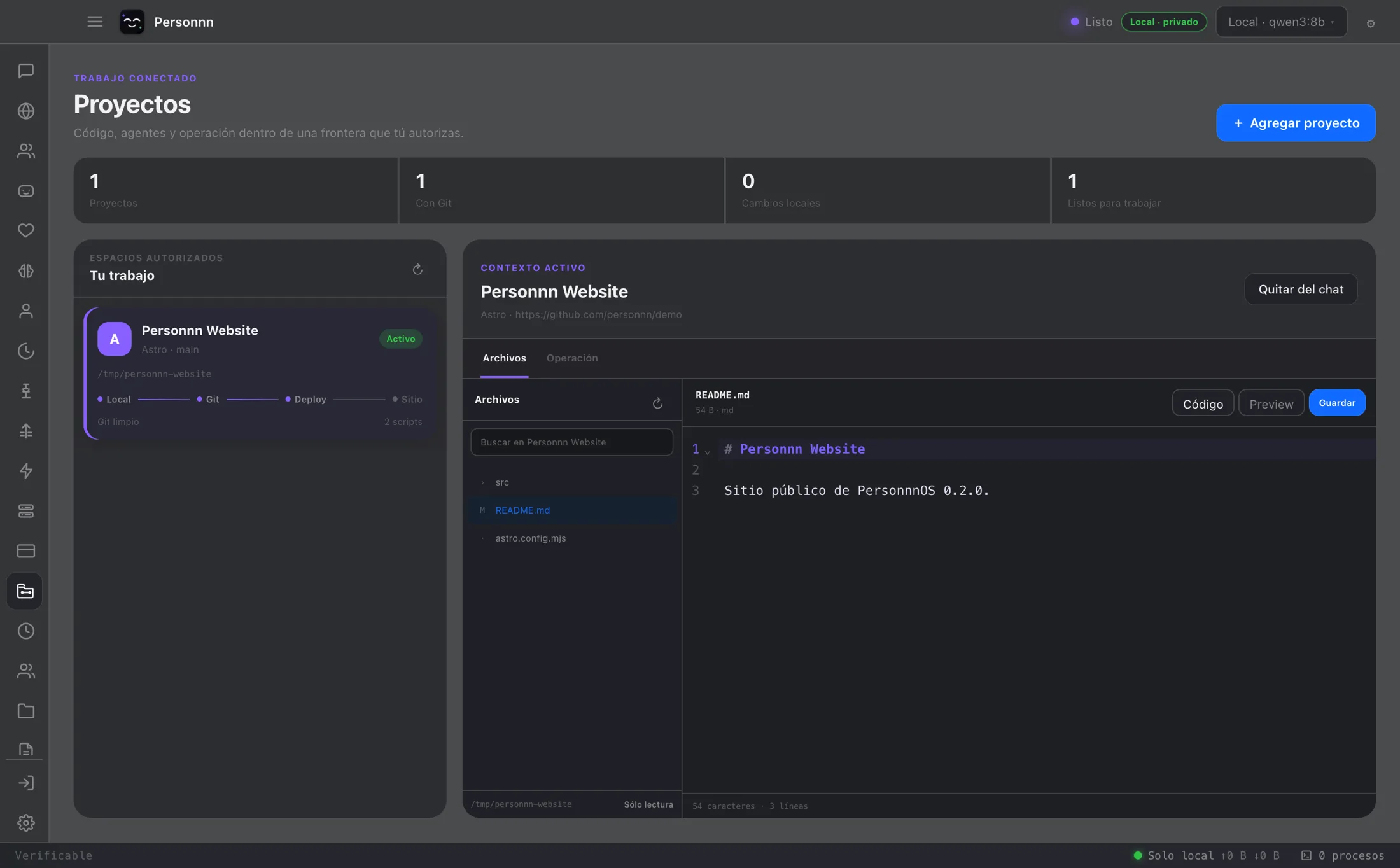This screenshot has width=1400, height=868.
Task: Open the server stack icon in sidebar
Action: click(25, 511)
